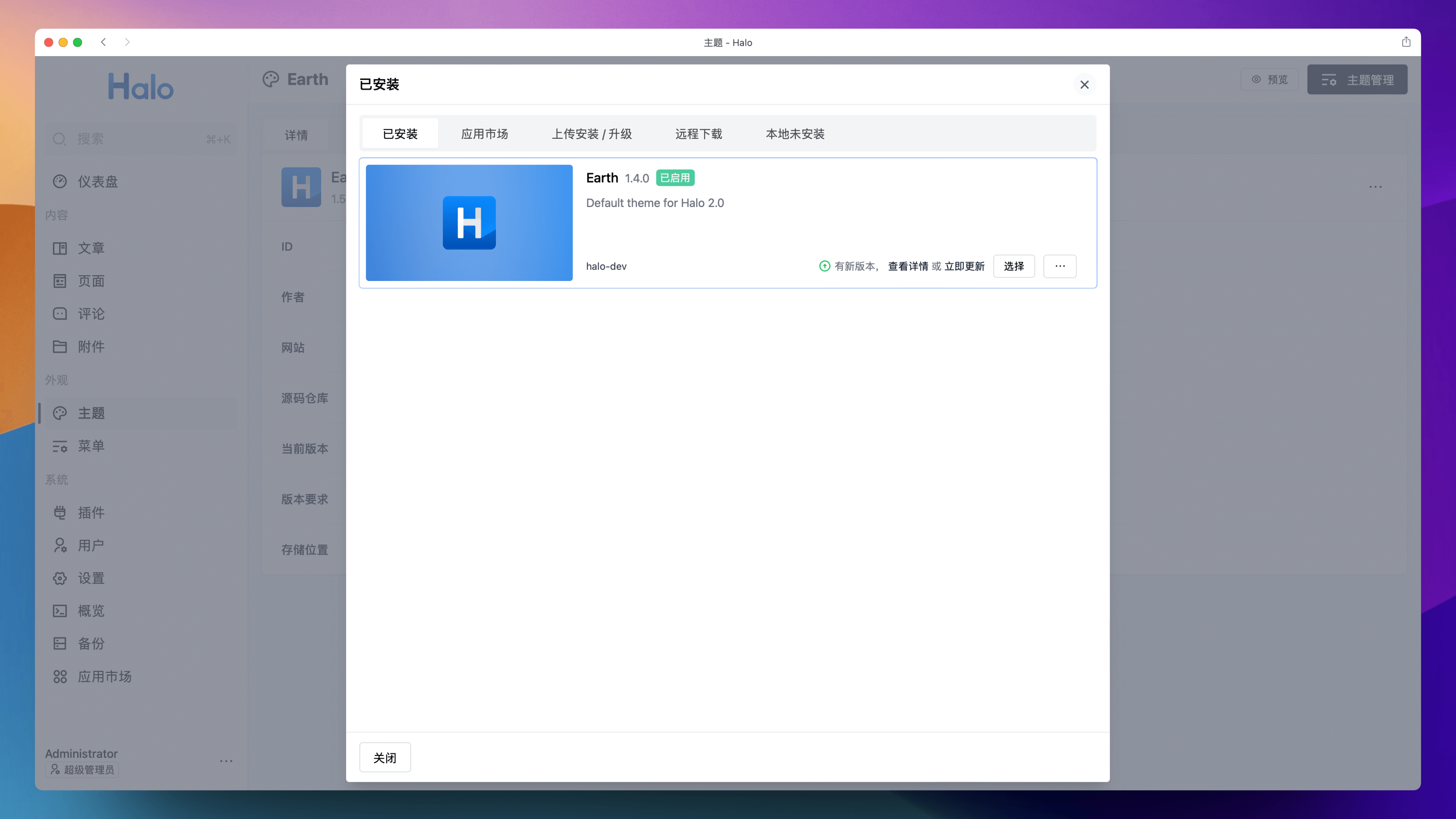Screen dimensions: 1456x819
Task: Click the 应用市场 sidebar grid icon
Action: pos(60,676)
